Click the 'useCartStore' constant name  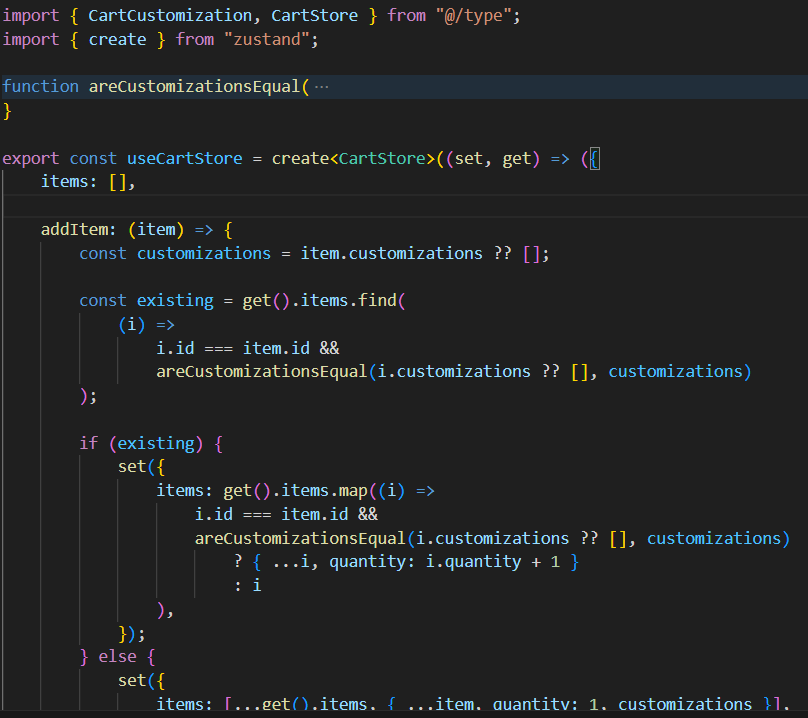click(x=184, y=158)
